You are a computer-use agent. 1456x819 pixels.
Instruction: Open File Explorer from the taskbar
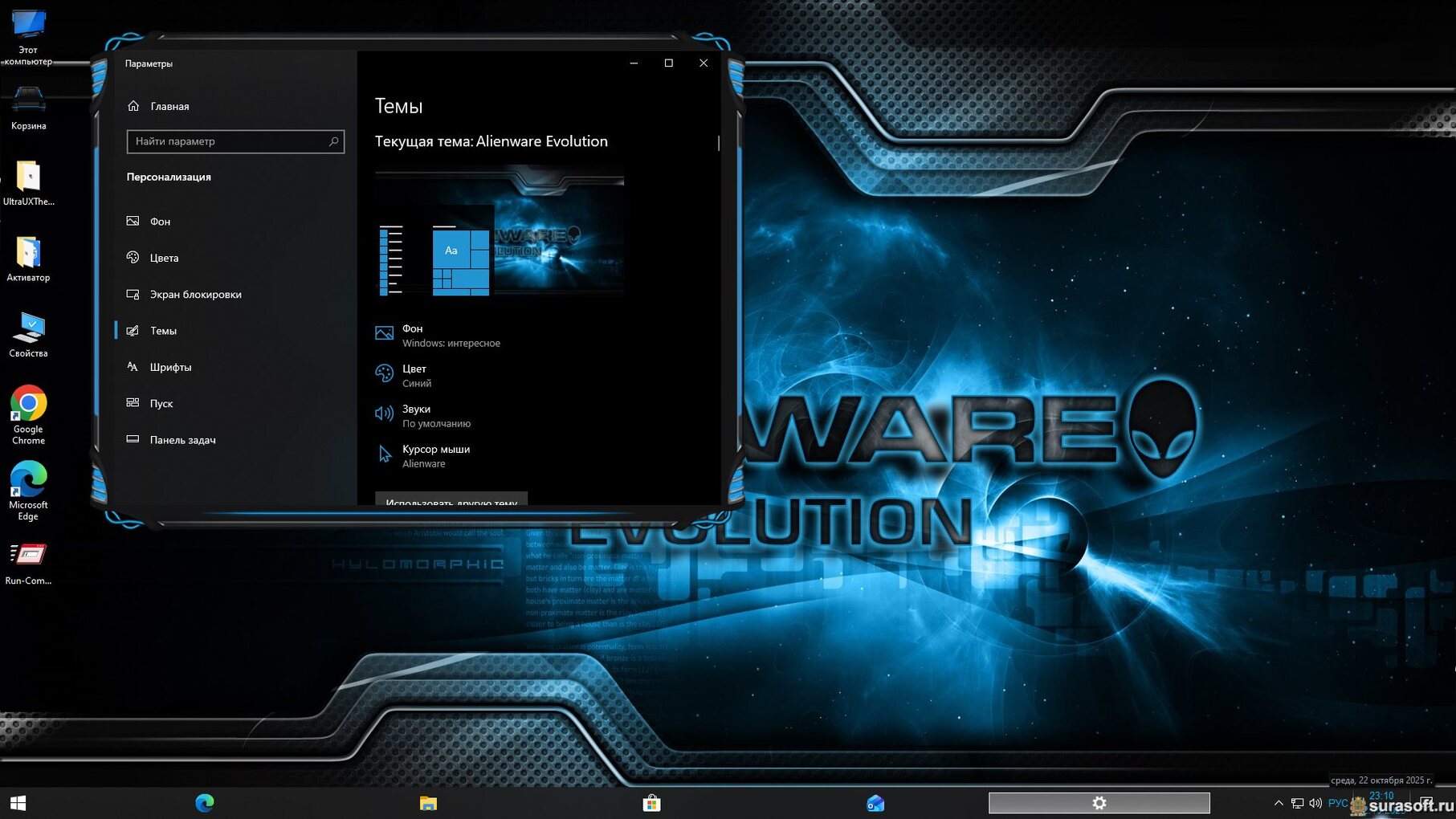coord(428,803)
